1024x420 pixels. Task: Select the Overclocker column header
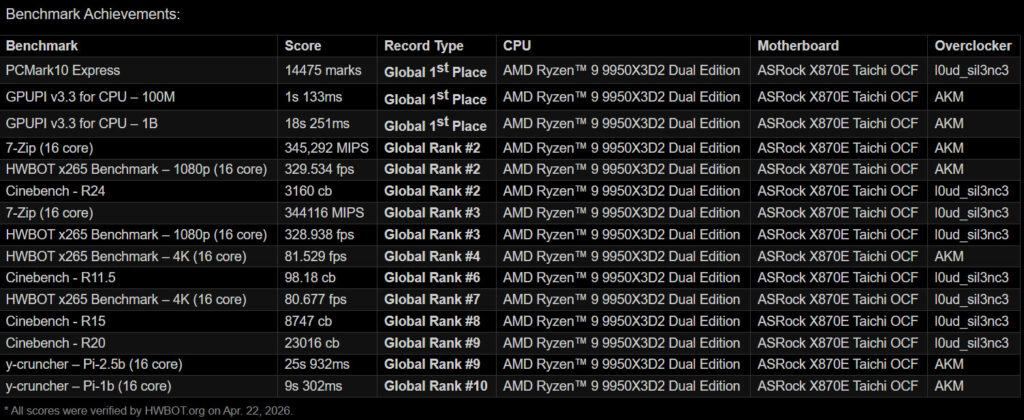point(972,46)
